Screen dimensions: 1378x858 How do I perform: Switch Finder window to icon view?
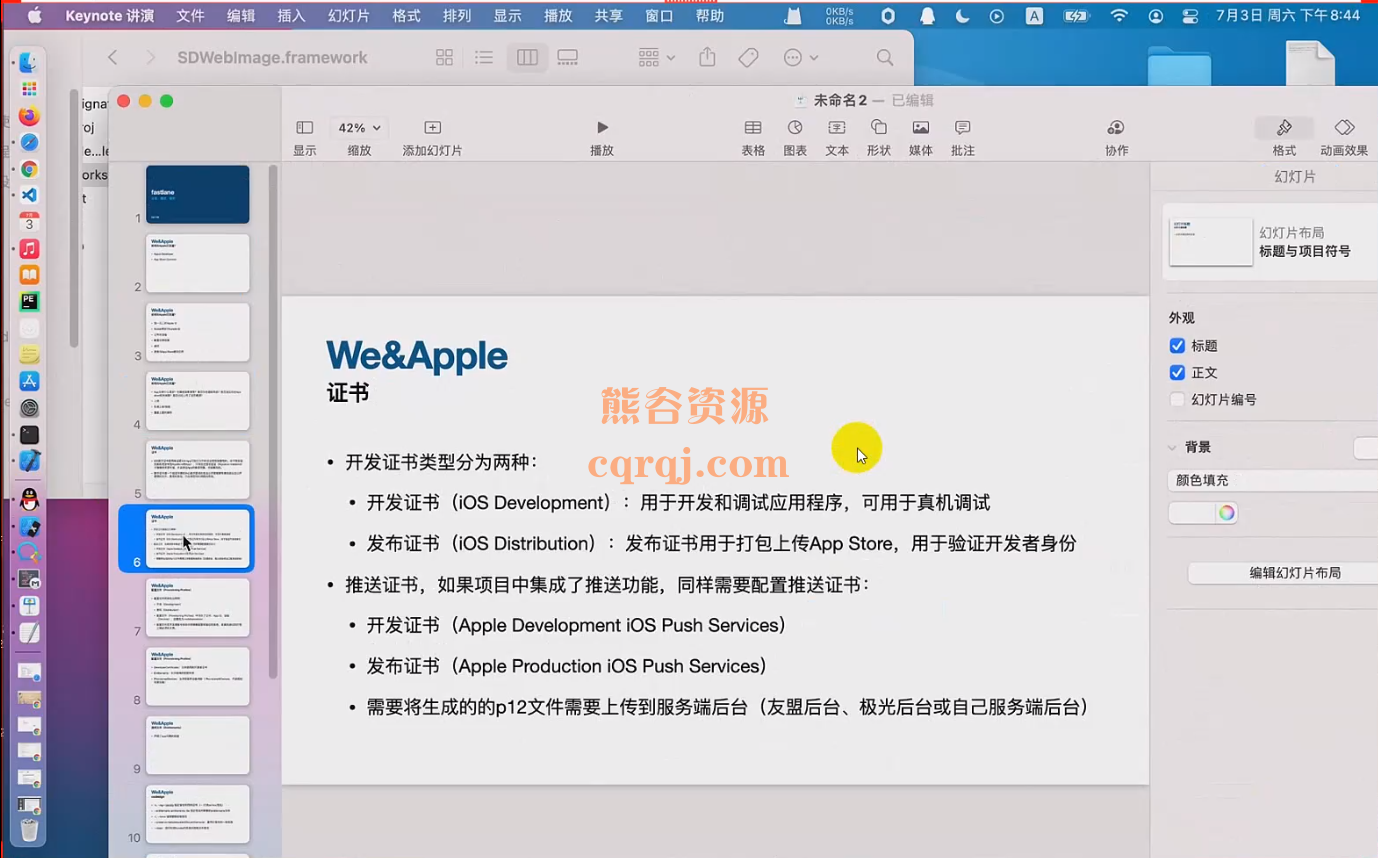tap(445, 58)
